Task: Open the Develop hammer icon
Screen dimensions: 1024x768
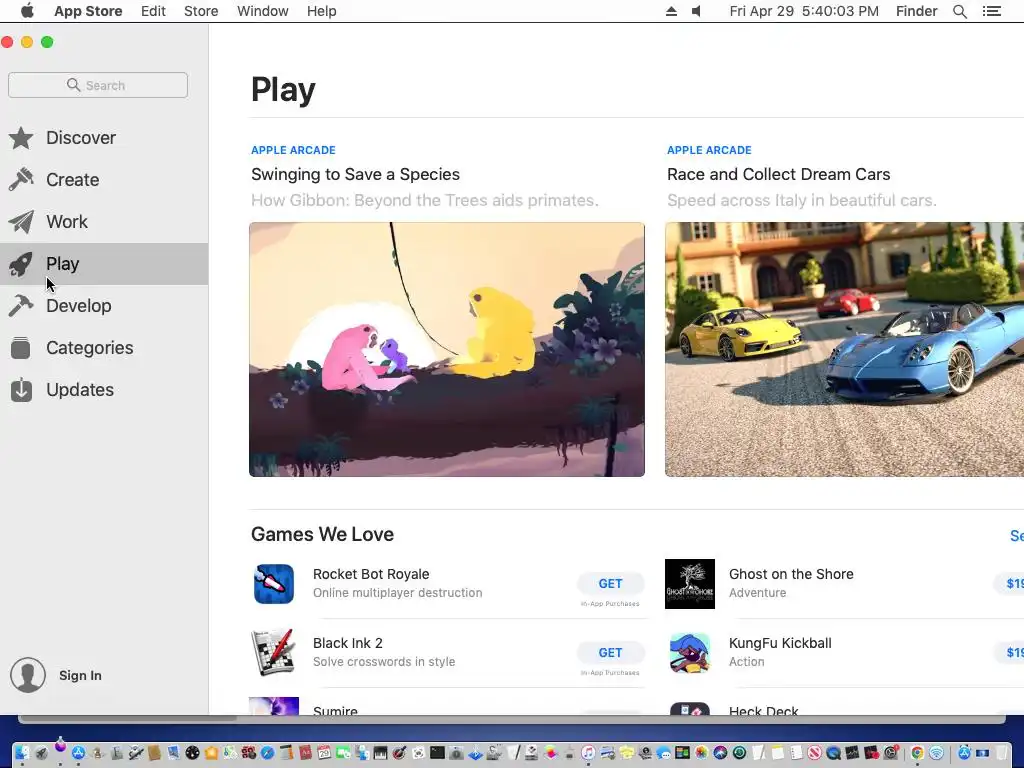Action: click(x=22, y=306)
